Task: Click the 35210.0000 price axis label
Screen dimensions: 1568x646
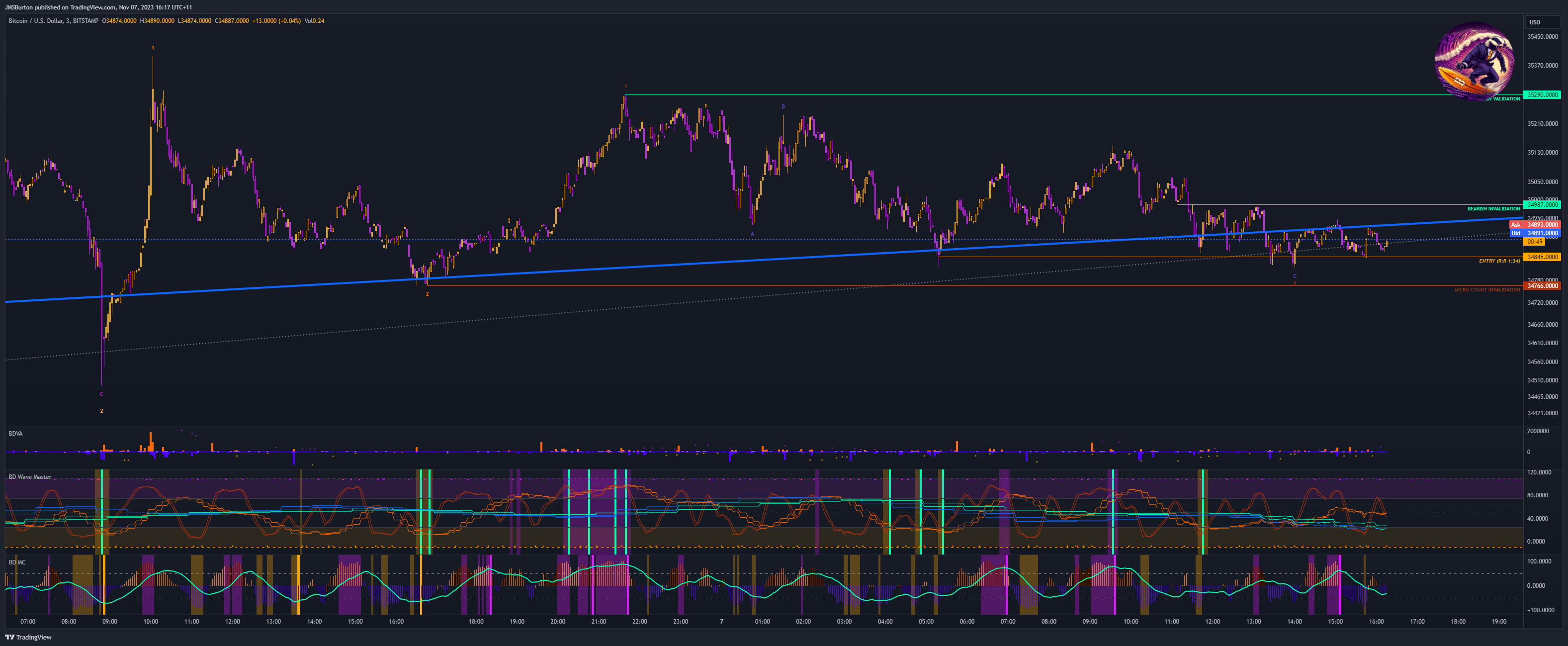Action: (x=1543, y=124)
